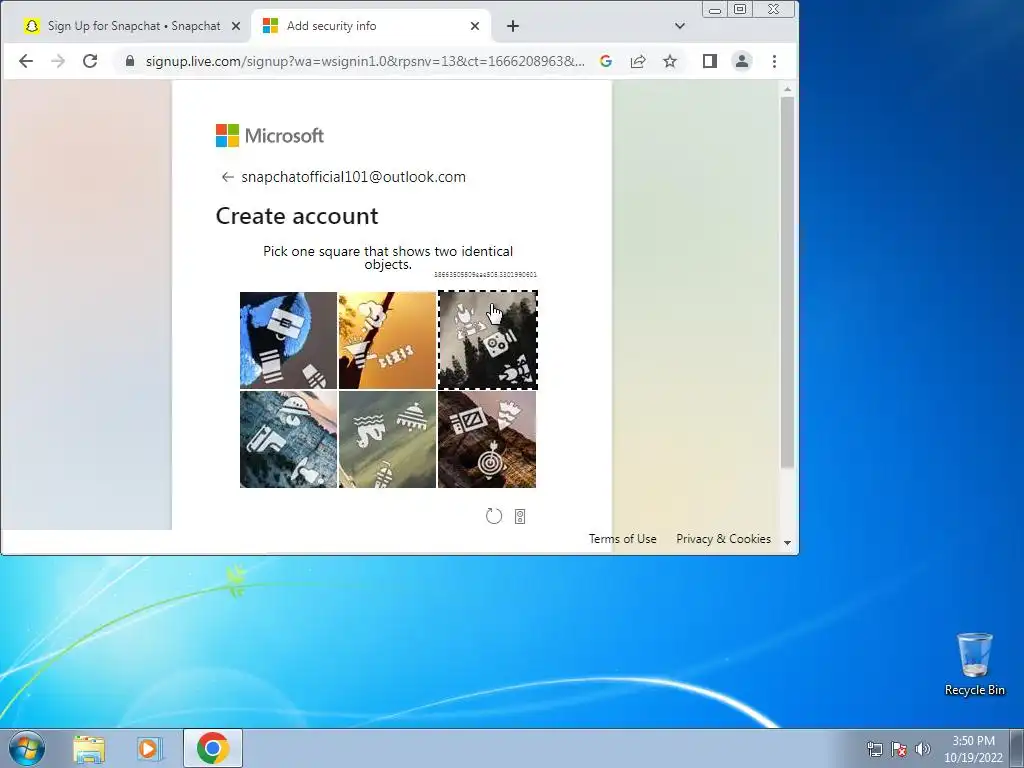
Task: Go back via arrow beside email address
Action: tap(227, 177)
